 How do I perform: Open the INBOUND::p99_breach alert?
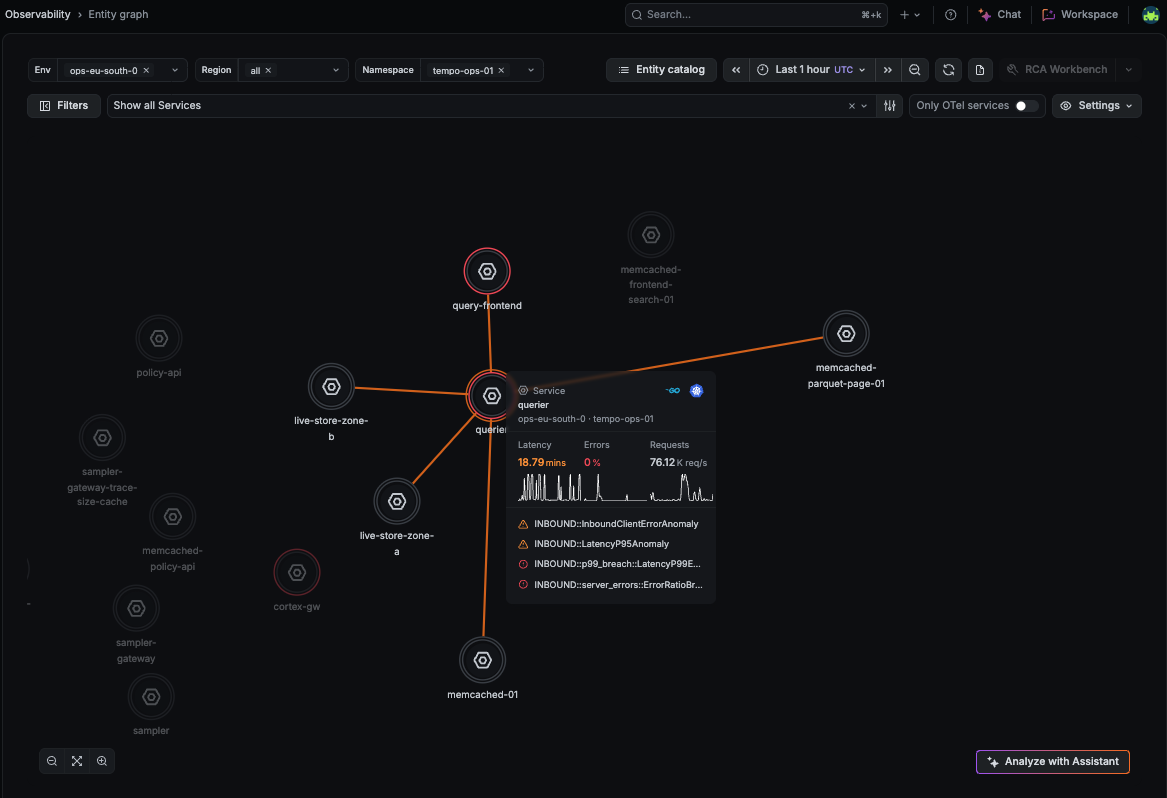point(610,564)
